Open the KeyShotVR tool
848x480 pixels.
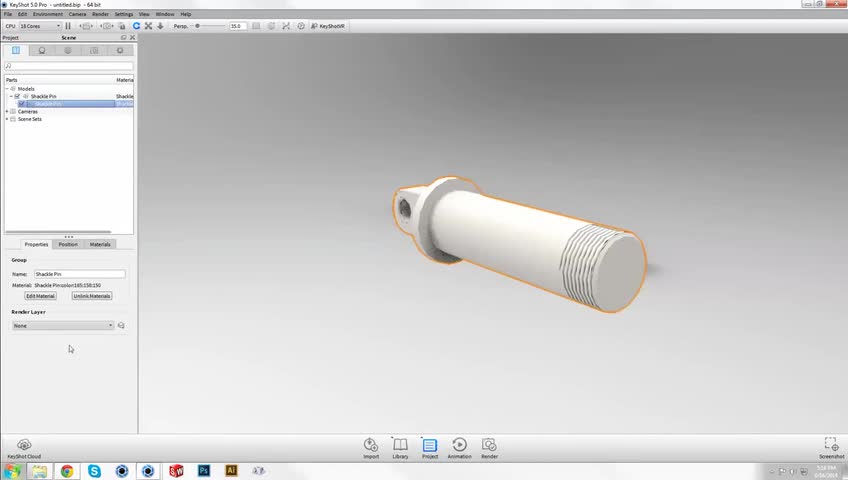pyautogui.click(x=328, y=26)
